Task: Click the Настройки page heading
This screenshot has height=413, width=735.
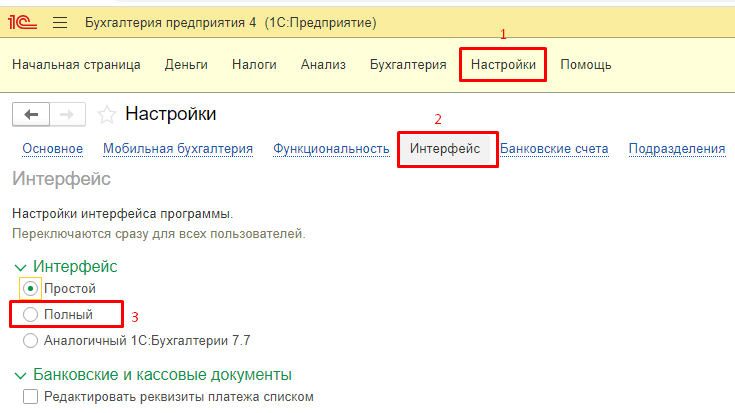Action: (171, 114)
